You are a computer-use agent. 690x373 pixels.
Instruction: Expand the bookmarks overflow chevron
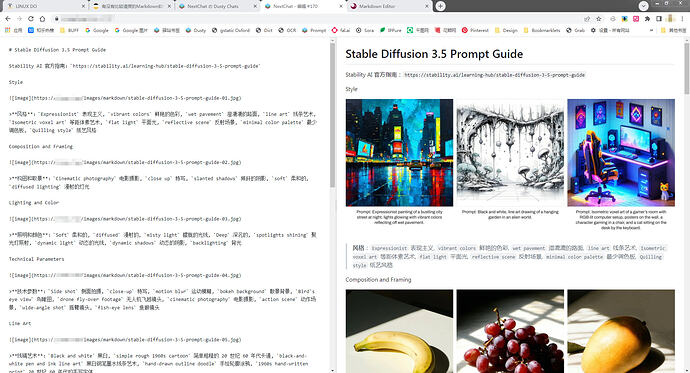coord(651,30)
